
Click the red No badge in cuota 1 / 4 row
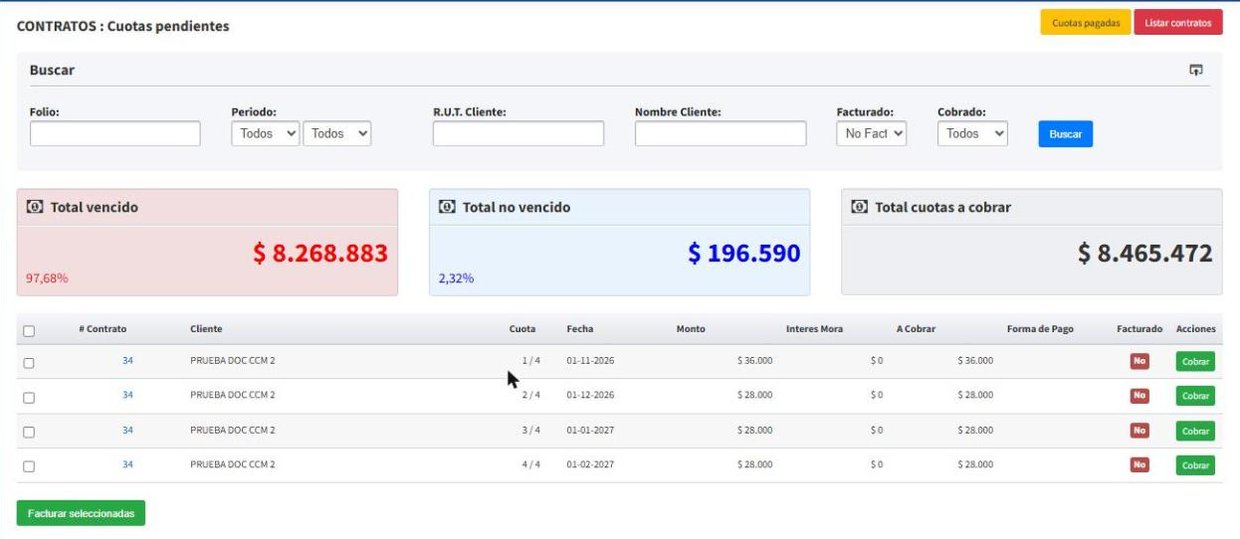[1139, 361]
